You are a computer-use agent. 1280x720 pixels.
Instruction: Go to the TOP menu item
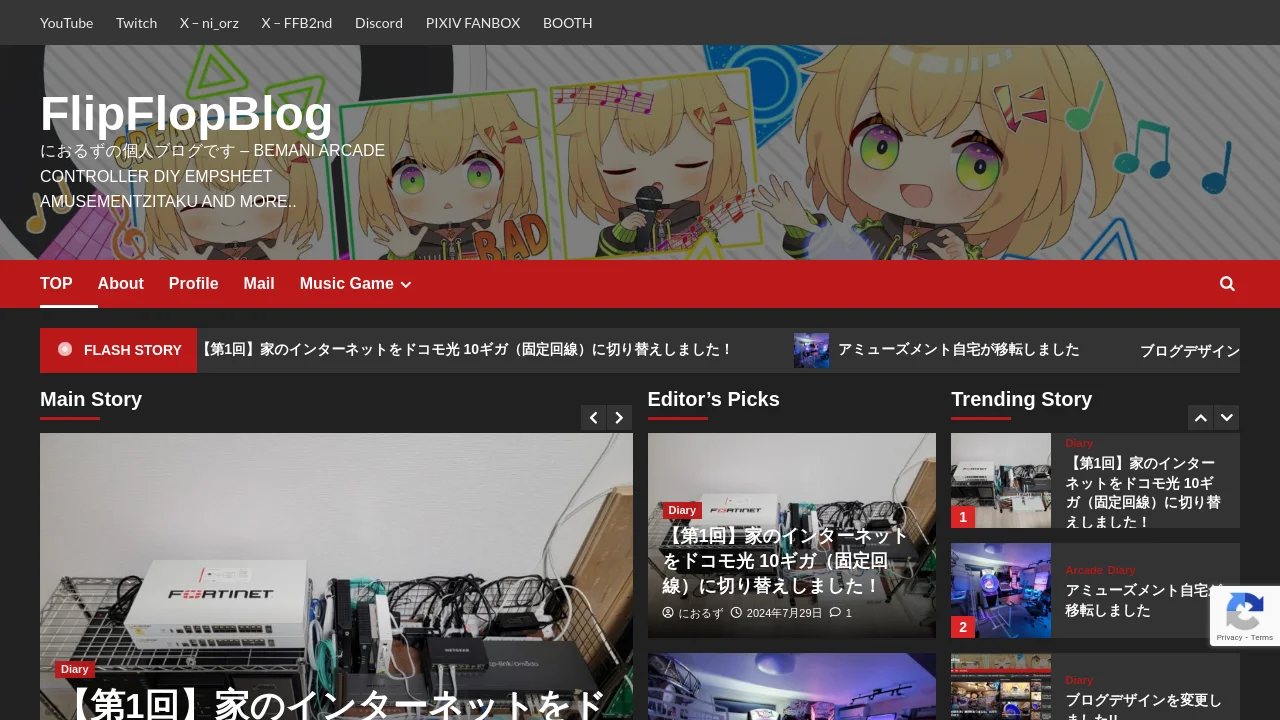56,284
